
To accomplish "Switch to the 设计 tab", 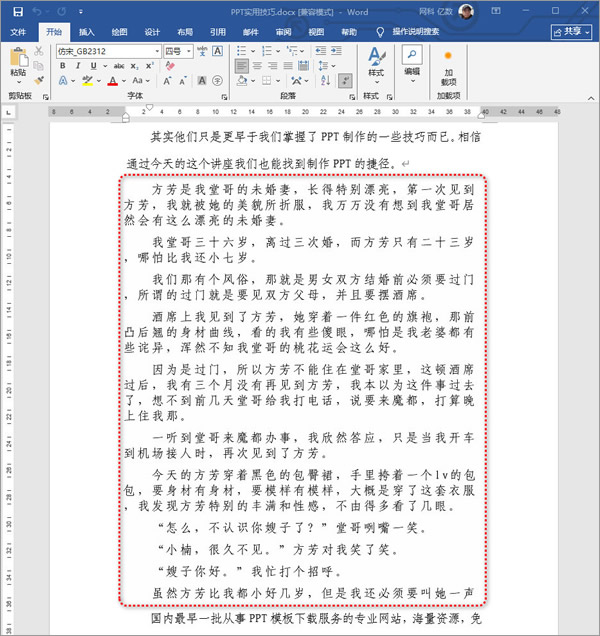I will click(x=152, y=32).
